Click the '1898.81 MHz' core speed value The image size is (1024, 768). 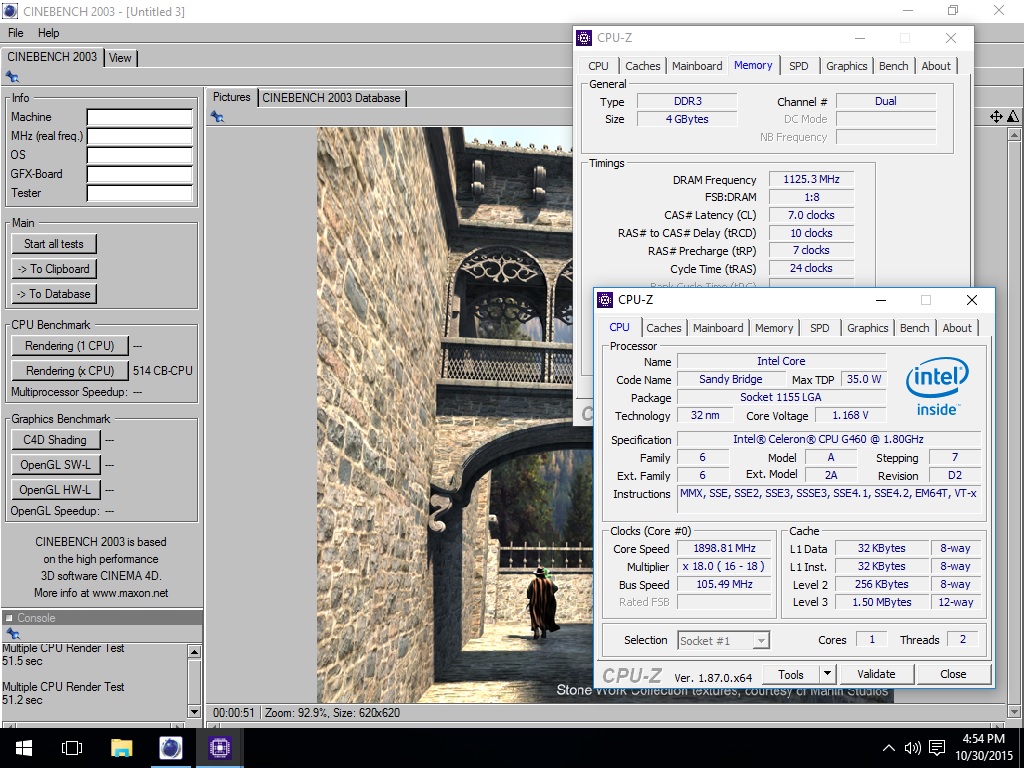click(724, 549)
